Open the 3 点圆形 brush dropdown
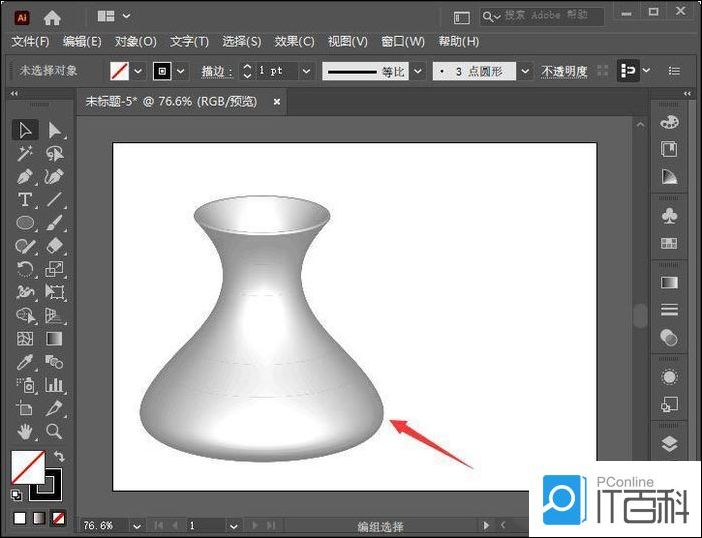Viewport: 702px width, 538px height. coord(526,72)
